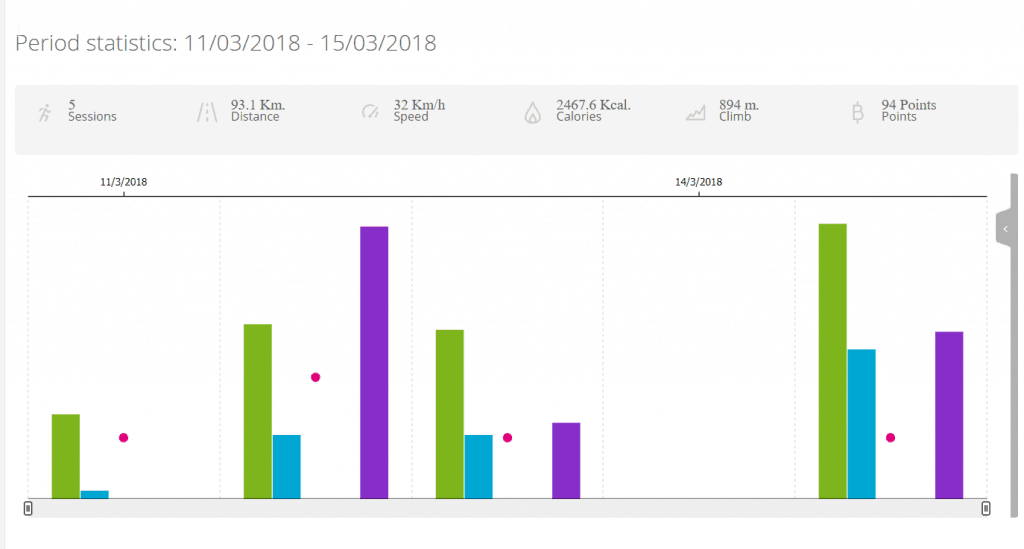This screenshot has width=1024, height=549.
Task: Click the 2467.6 Kcal. Calories value
Action: click(593, 105)
